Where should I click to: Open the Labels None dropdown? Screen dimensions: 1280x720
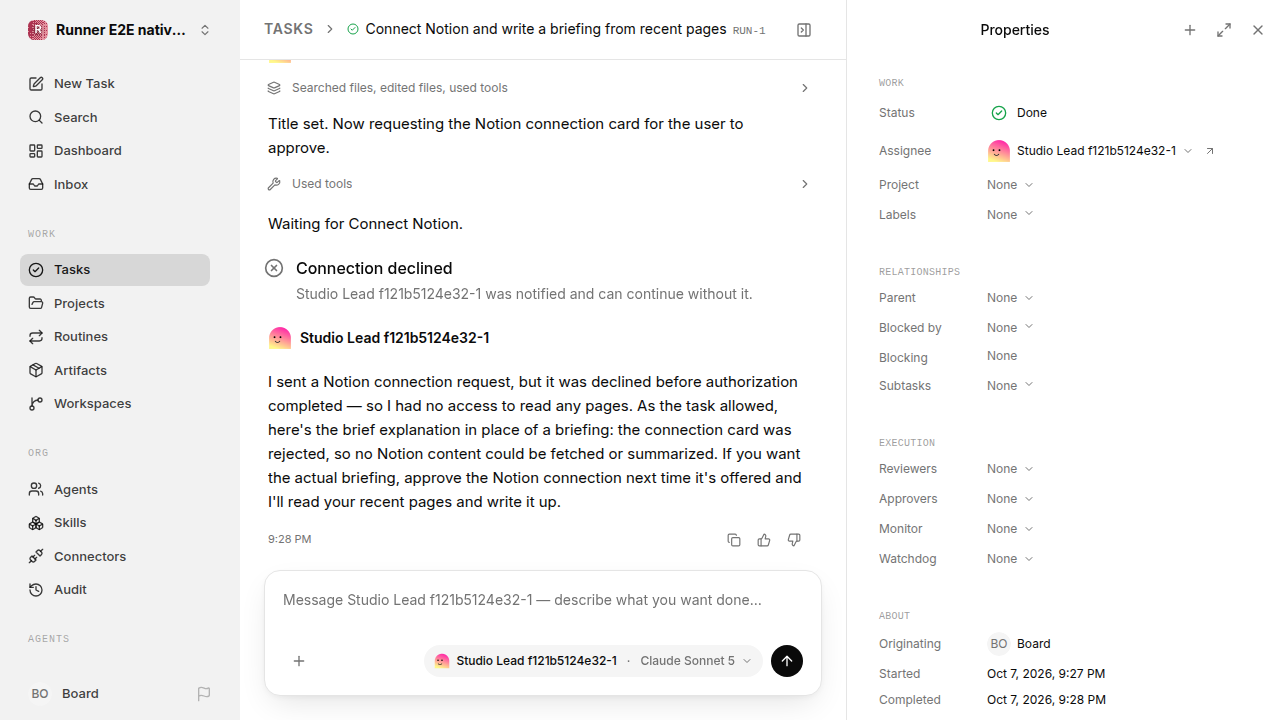[x=1010, y=215]
